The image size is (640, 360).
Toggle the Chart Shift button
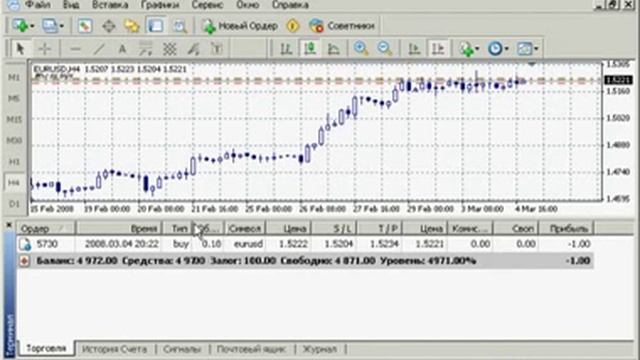pos(438,49)
